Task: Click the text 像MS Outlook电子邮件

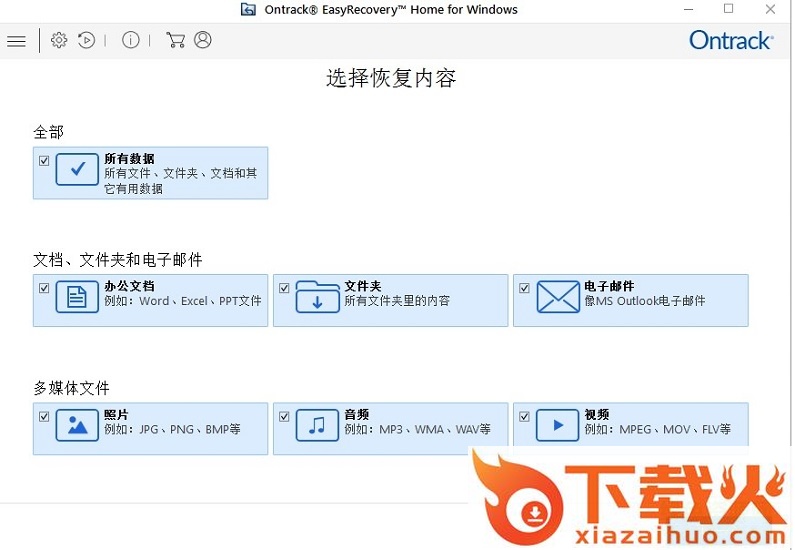Action: tap(644, 301)
